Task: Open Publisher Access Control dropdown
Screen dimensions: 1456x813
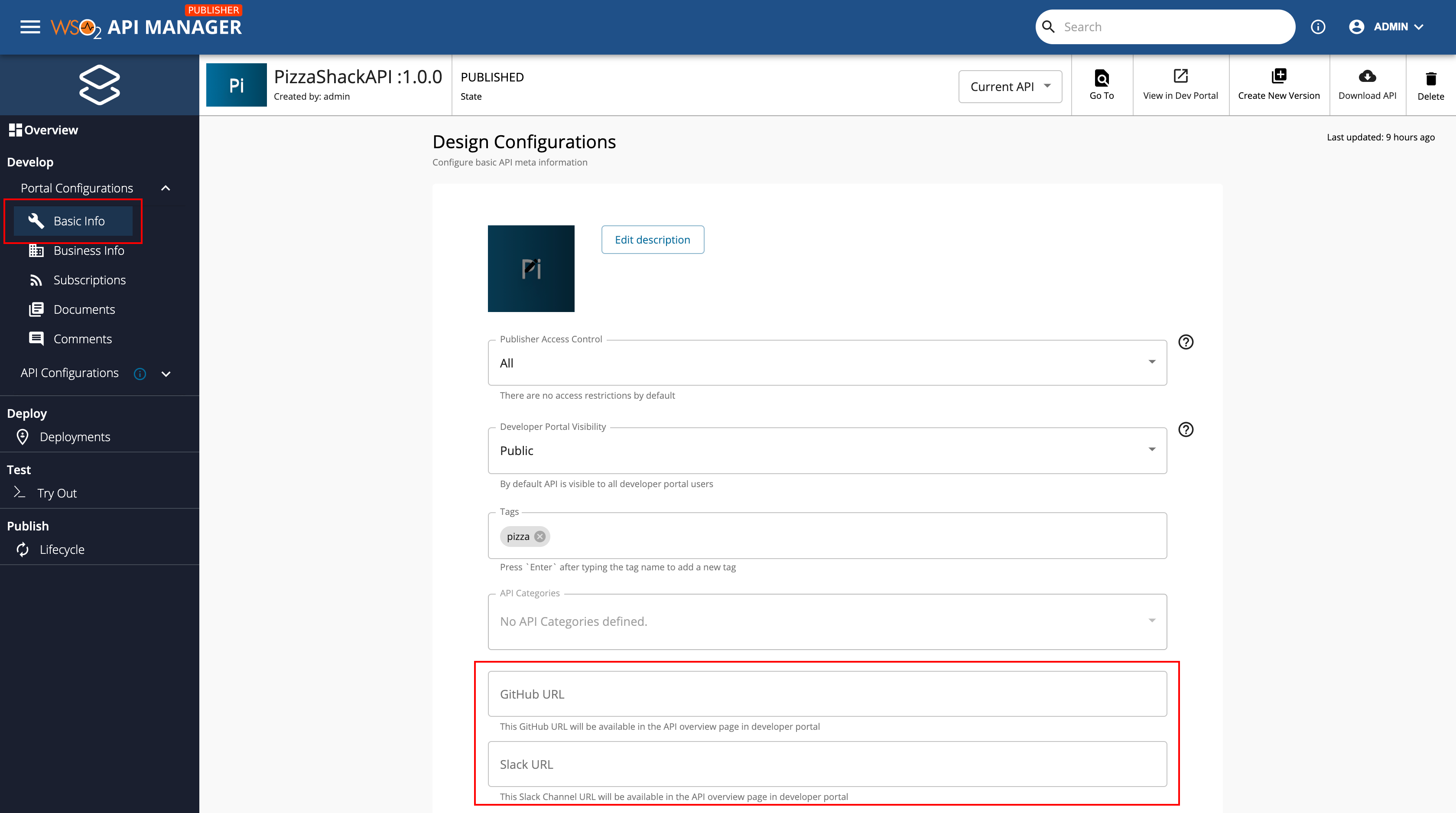Action: click(x=827, y=363)
